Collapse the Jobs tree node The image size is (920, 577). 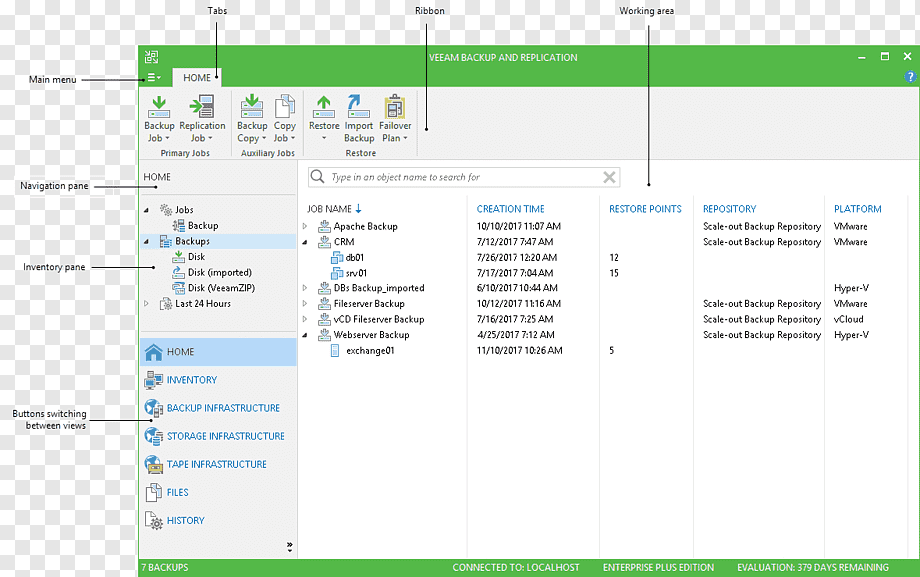coord(147,210)
